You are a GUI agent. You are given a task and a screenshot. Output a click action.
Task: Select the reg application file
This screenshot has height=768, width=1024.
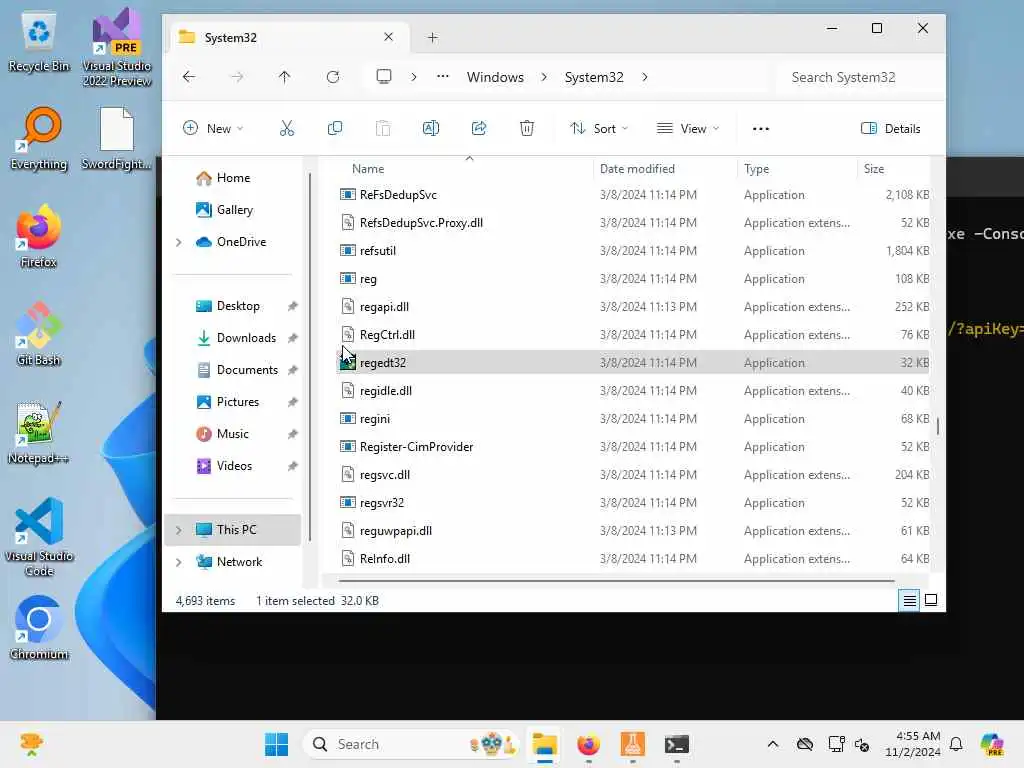[x=633, y=279]
